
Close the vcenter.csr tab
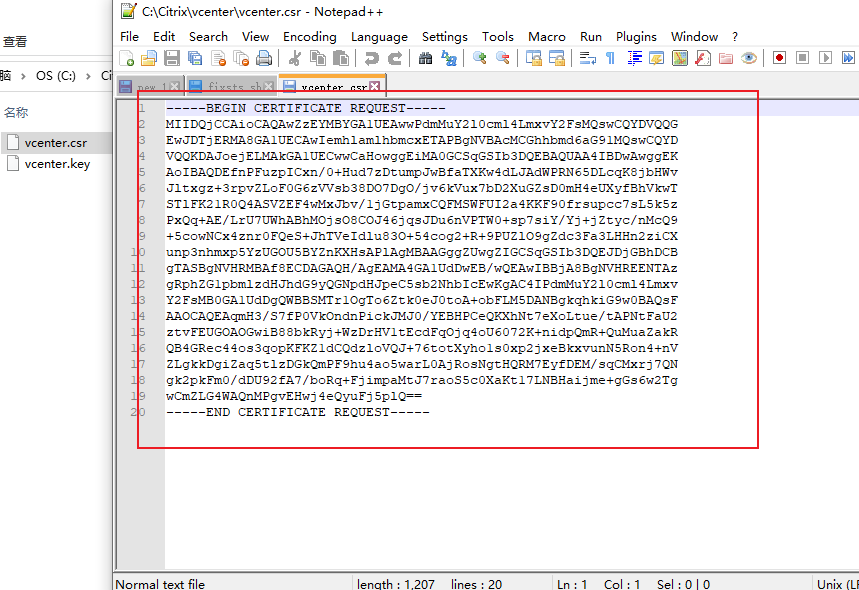pos(375,87)
